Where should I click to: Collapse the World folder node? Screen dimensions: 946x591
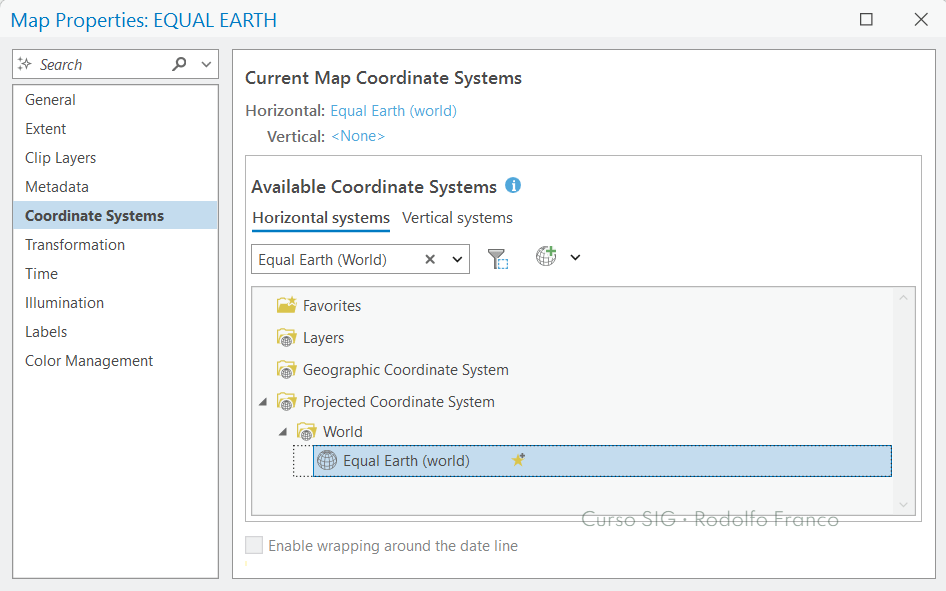(x=283, y=432)
